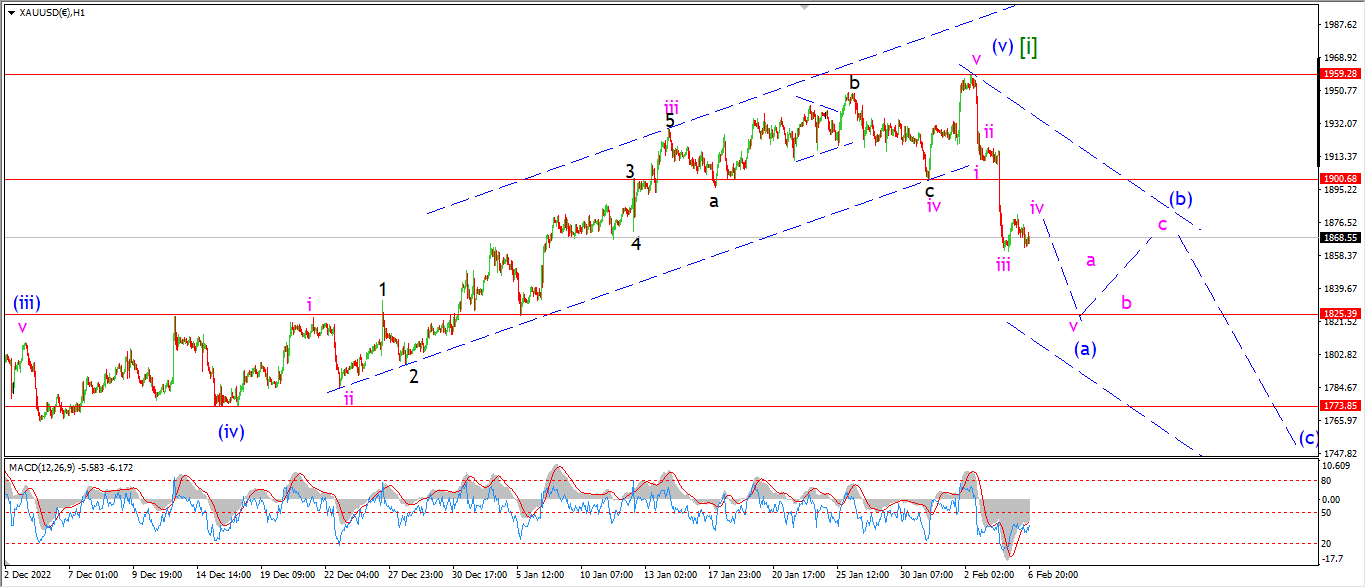Click the blue (a) projection label

click(x=1086, y=349)
